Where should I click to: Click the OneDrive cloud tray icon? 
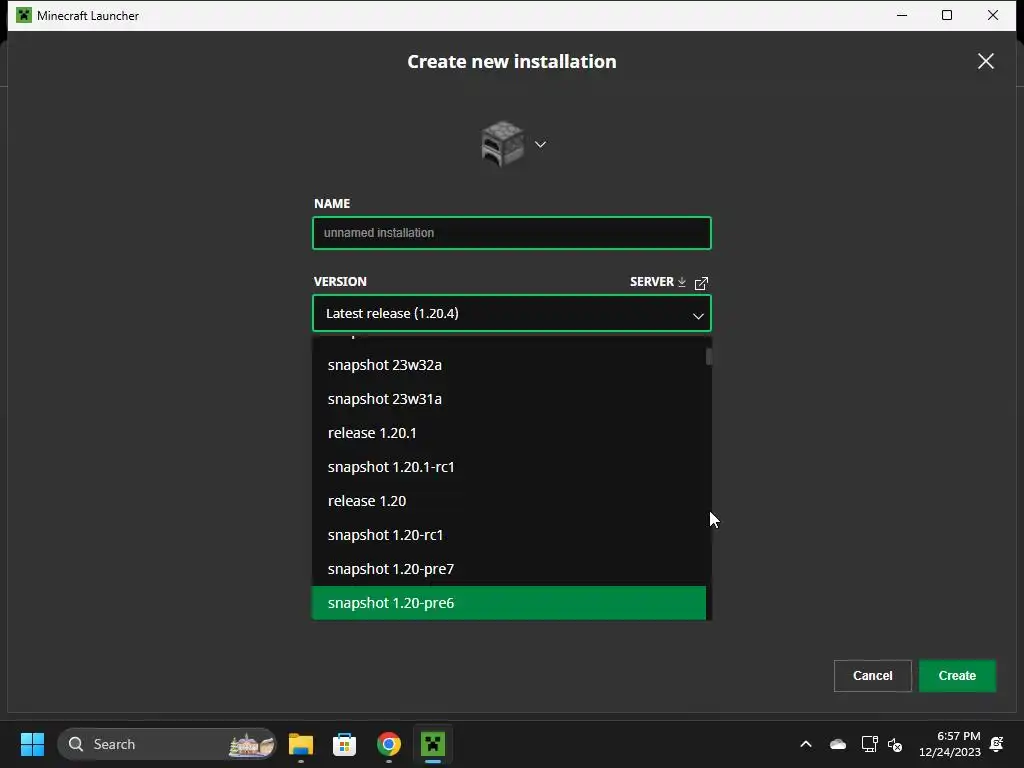[838, 744]
